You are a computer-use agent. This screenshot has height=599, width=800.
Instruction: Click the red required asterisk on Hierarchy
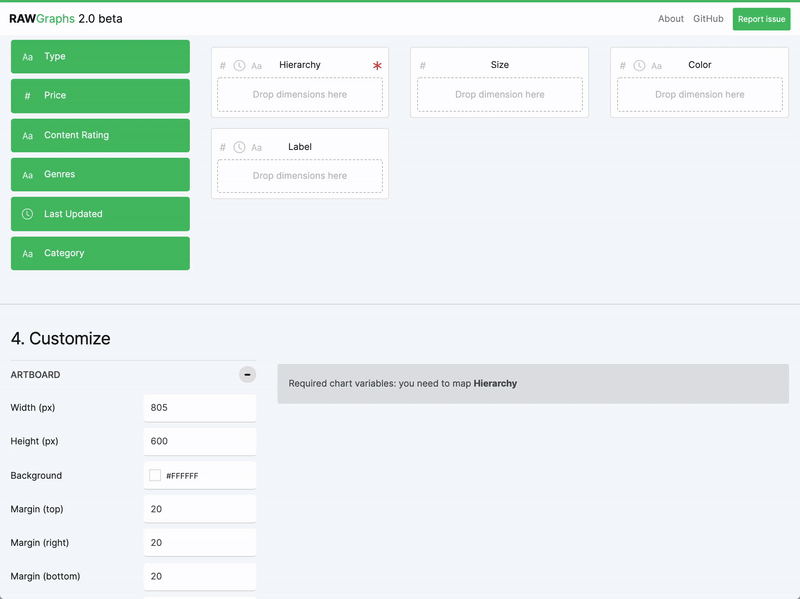(377, 66)
